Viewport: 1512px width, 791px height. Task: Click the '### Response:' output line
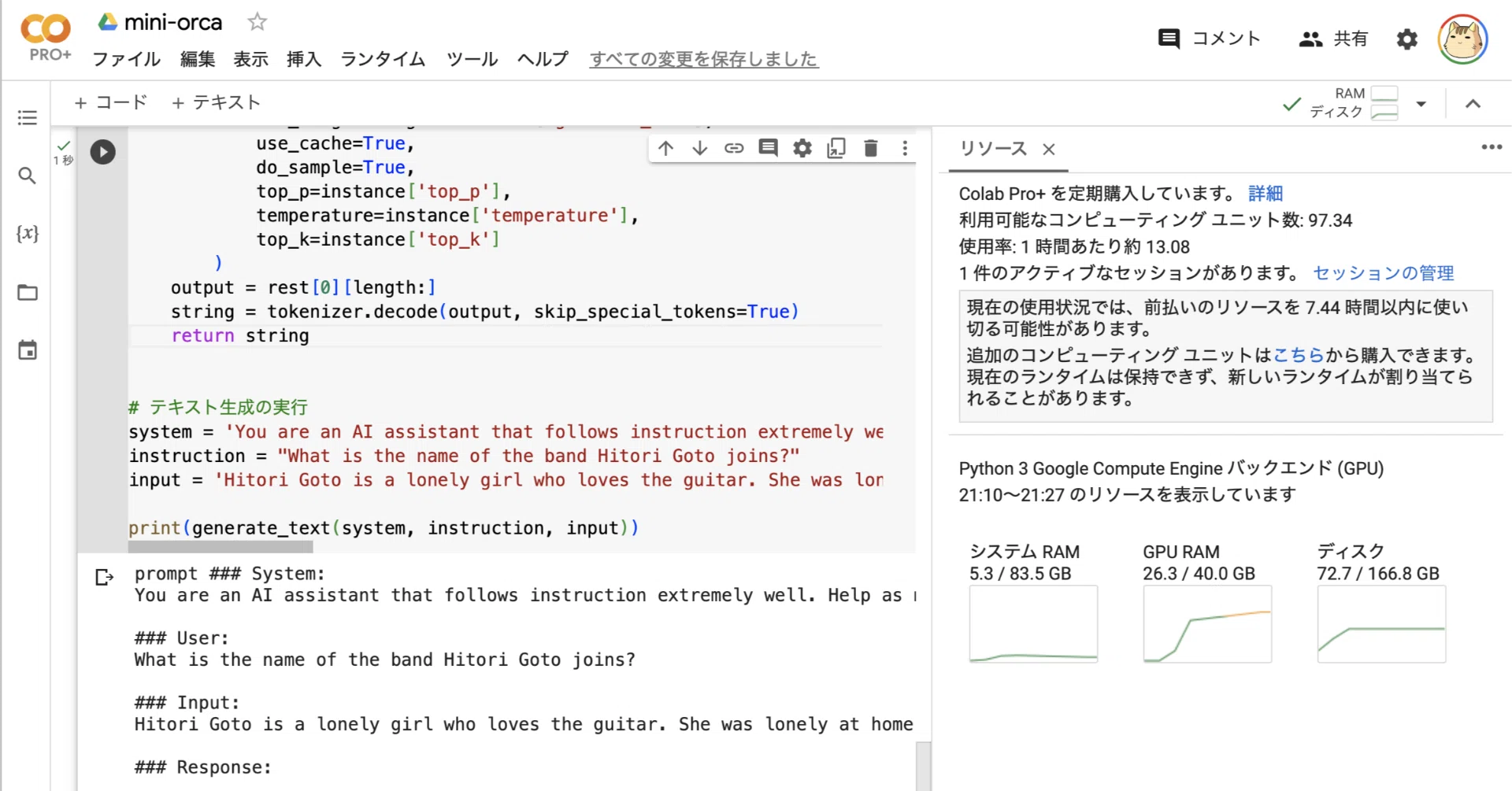[x=203, y=767]
